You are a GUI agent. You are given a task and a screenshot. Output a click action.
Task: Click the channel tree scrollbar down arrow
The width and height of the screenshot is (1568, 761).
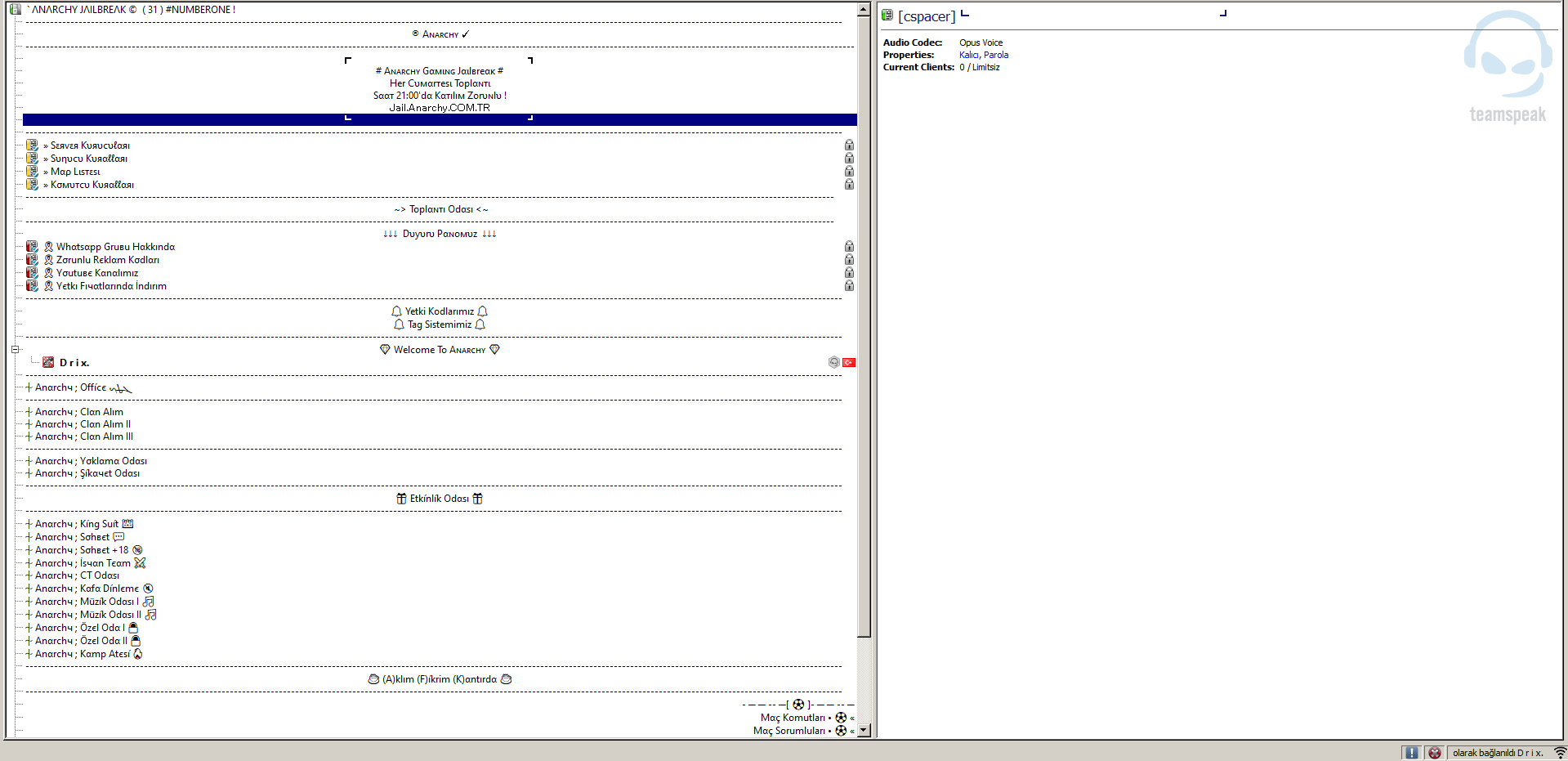pos(864,731)
